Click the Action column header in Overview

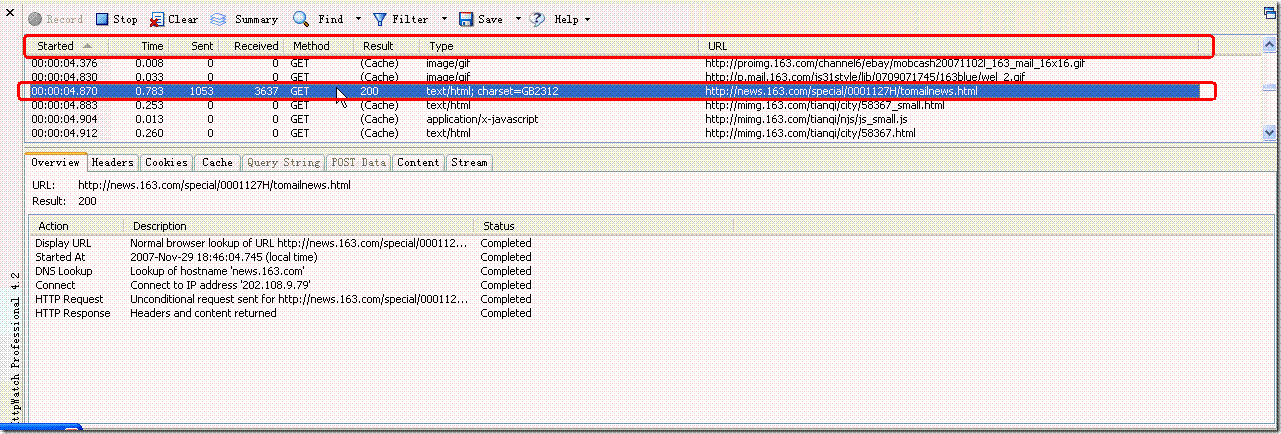[x=76, y=226]
